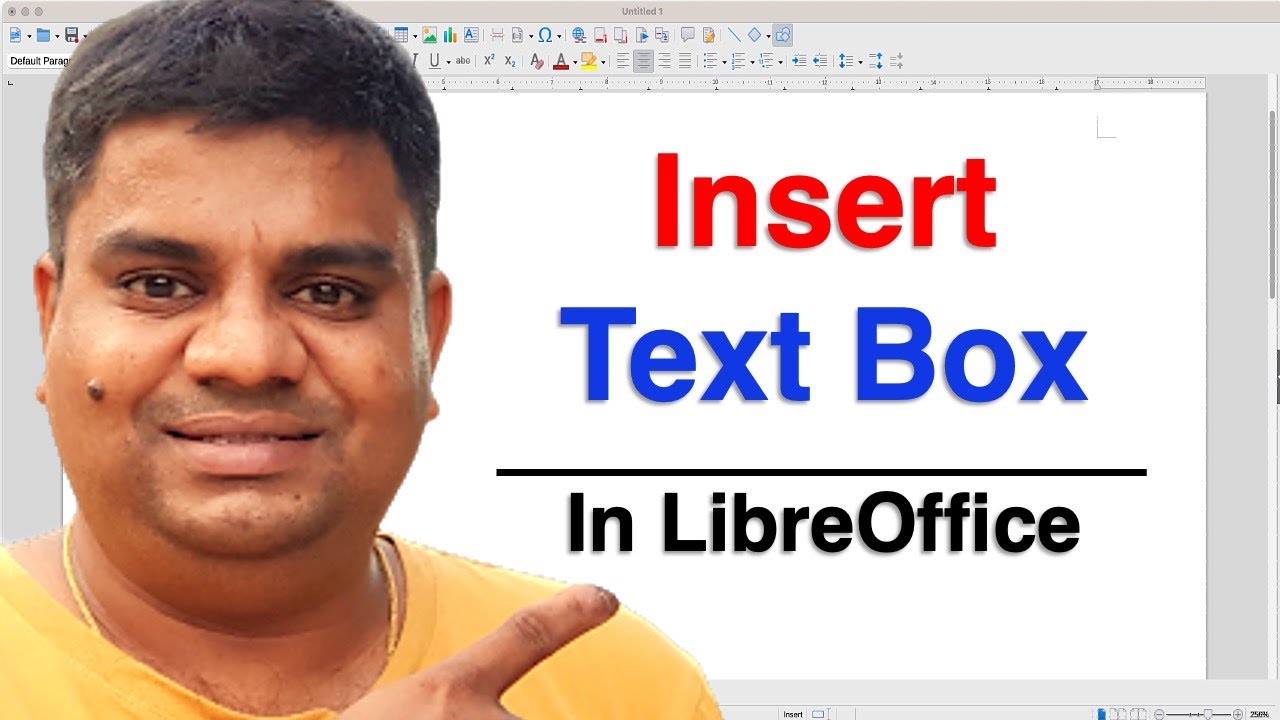
Task: Click the Outline List button
Action: 766,61
